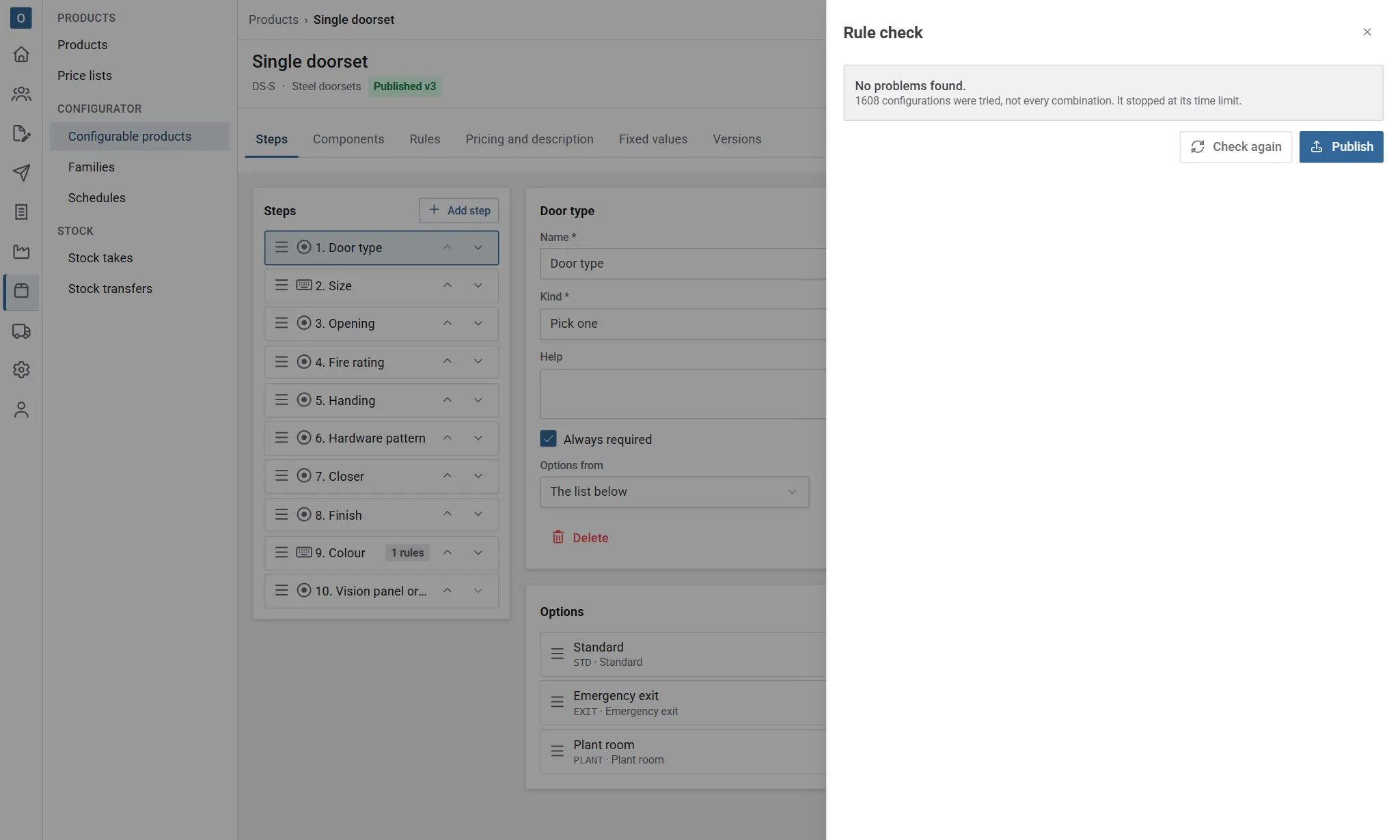Image resolution: width=1400 pixels, height=840 pixels.
Task: Open the user profile icon
Action: [21, 409]
